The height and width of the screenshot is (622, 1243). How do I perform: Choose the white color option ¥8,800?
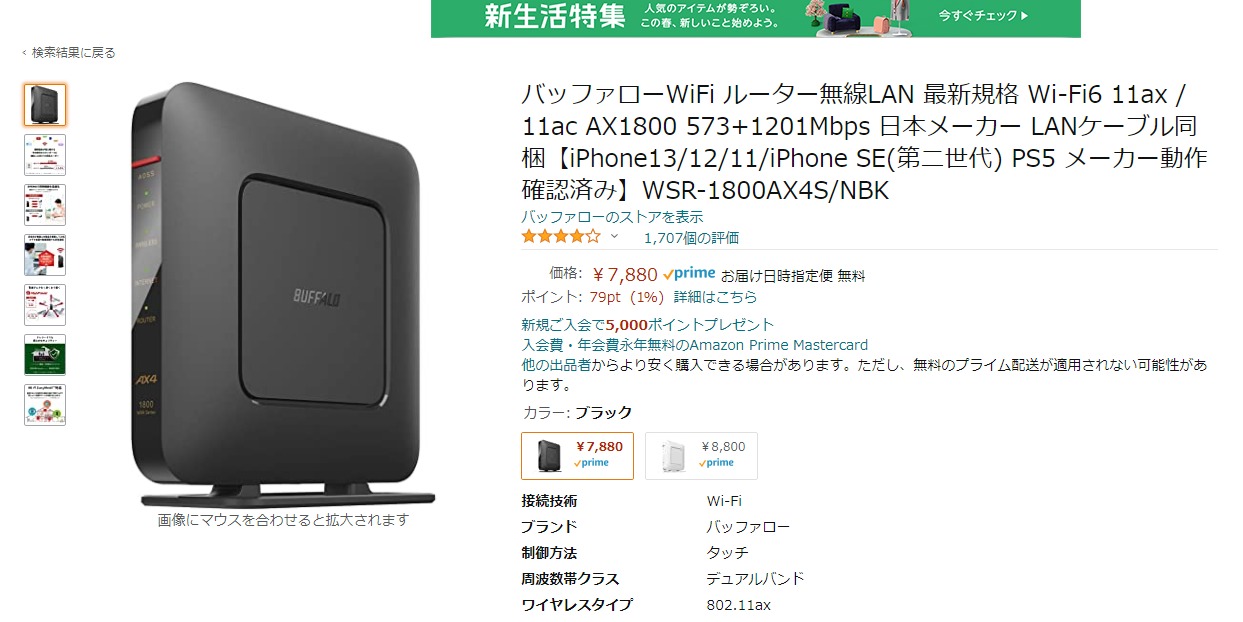(x=701, y=455)
